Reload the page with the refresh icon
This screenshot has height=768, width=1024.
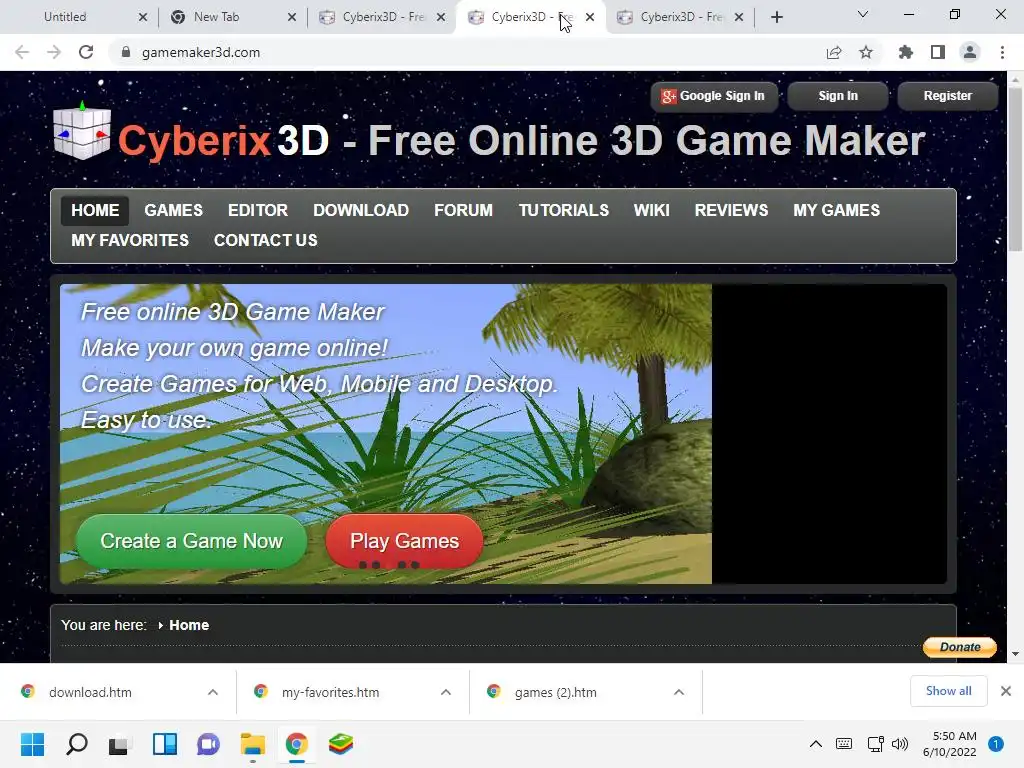click(x=86, y=52)
